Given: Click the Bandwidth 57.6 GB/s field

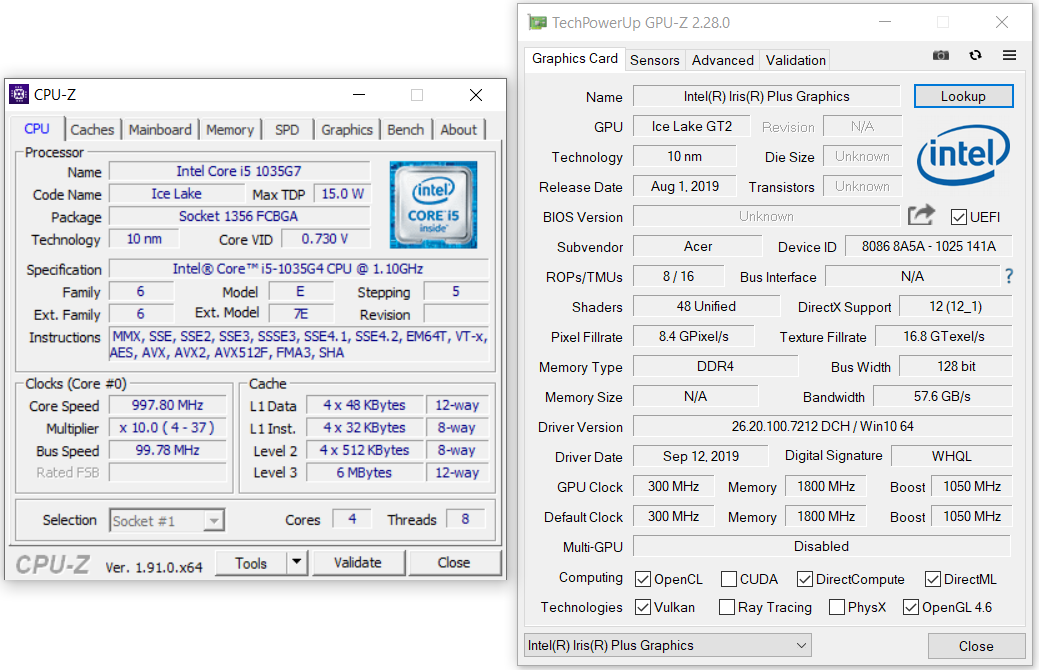Looking at the screenshot, I should pyautogui.click(x=943, y=396).
